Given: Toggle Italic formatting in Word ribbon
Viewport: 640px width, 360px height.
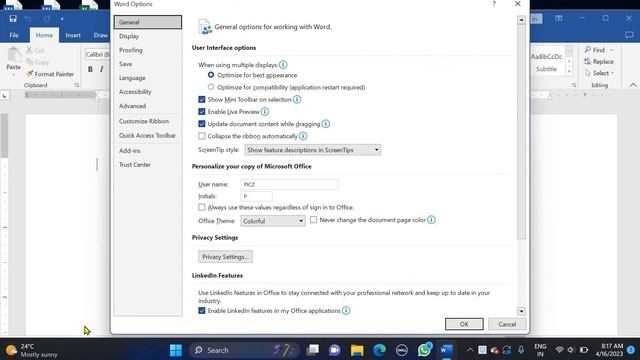Looking at the screenshot, I should click(102, 69).
